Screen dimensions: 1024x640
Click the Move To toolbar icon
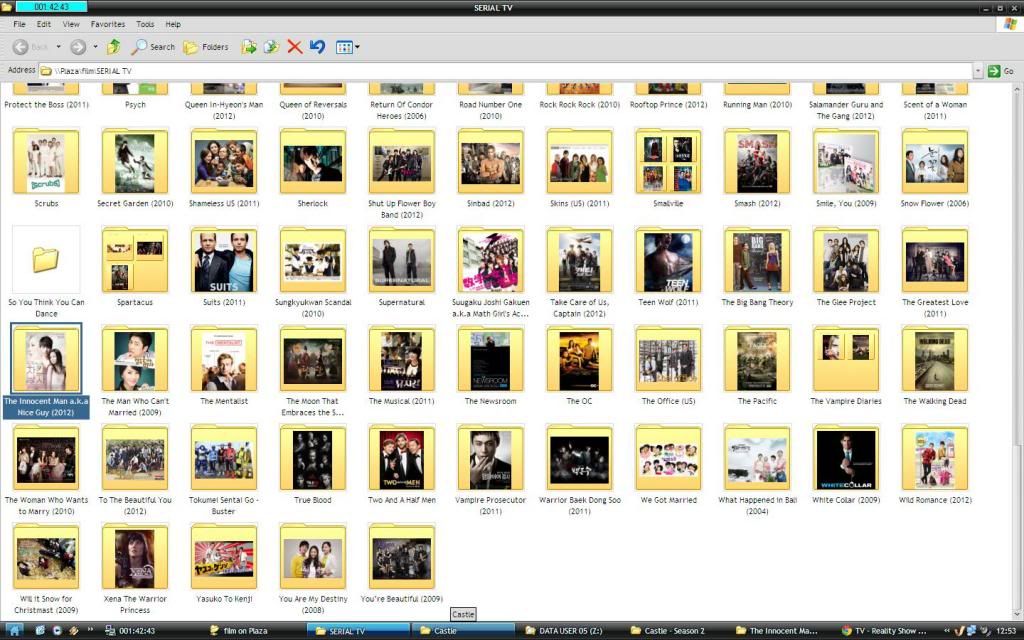(250, 47)
